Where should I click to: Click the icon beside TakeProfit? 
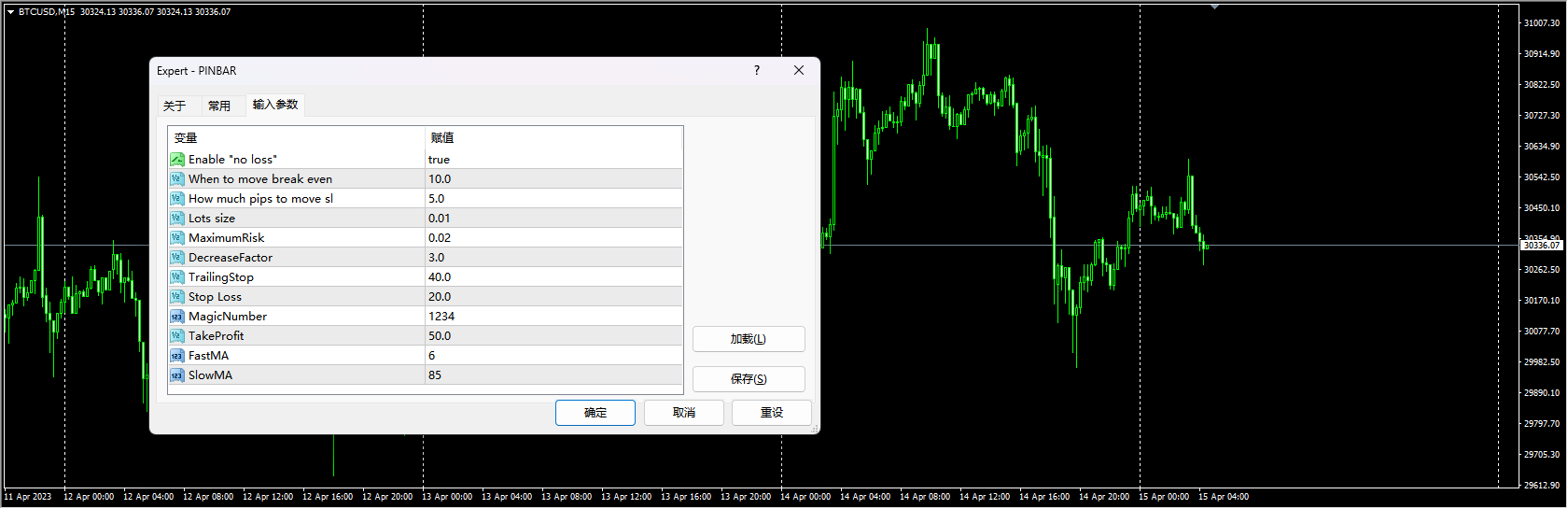pyautogui.click(x=177, y=336)
